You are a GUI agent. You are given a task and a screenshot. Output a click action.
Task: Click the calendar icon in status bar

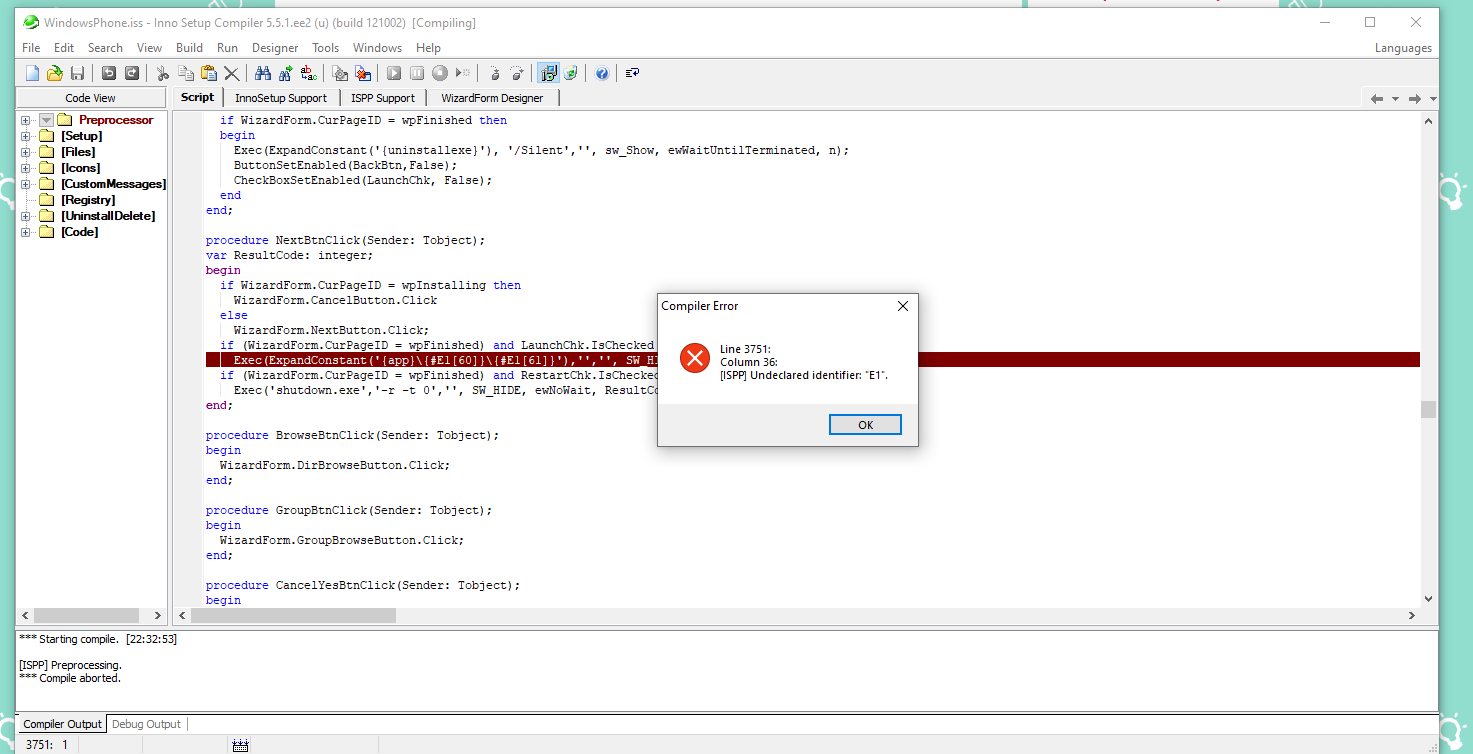240,745
